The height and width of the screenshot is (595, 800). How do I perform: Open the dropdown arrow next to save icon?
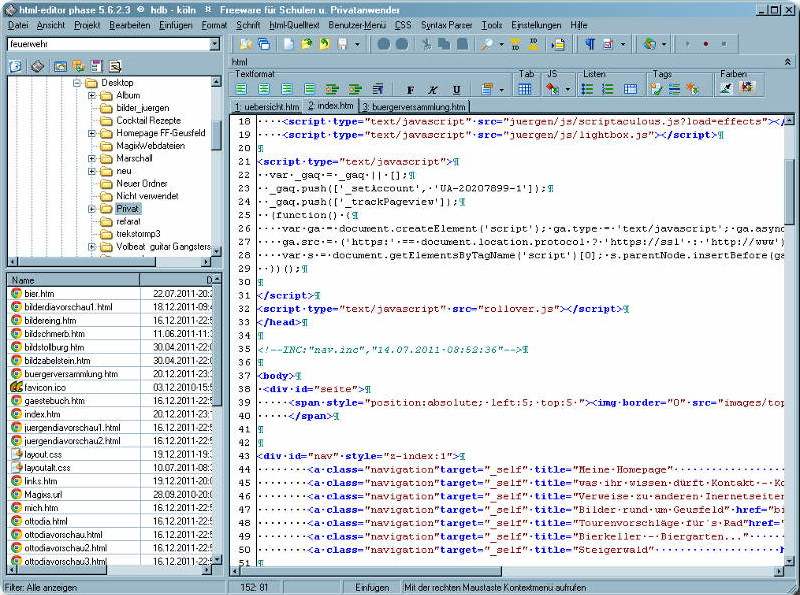pyautogui.click(x=357, y=44)
